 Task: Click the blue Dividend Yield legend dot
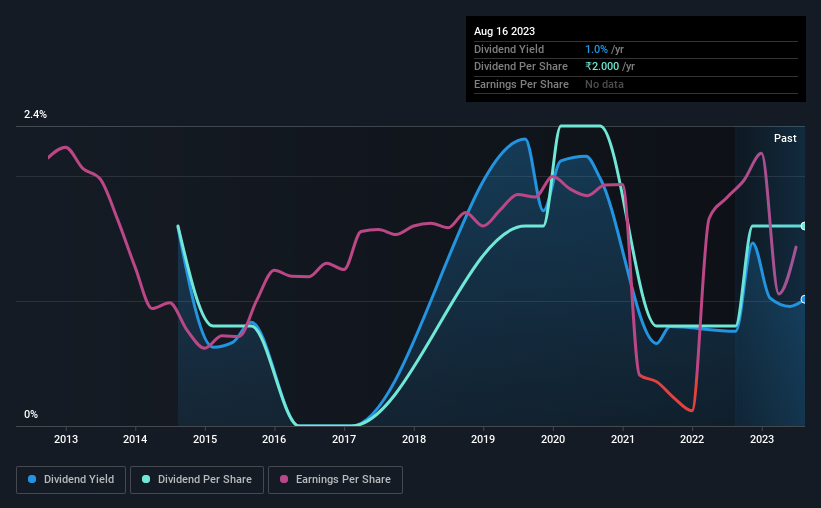point(32,479)
